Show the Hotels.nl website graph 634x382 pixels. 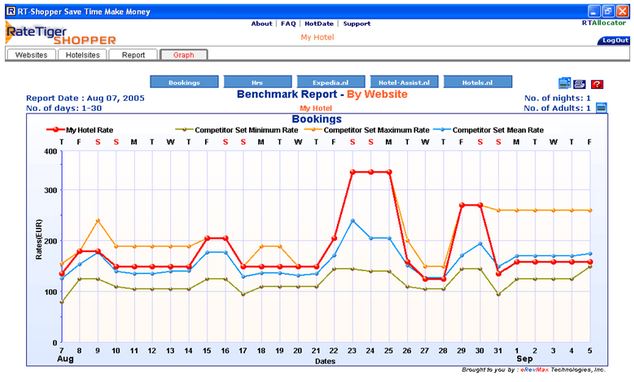coord(478,82)
